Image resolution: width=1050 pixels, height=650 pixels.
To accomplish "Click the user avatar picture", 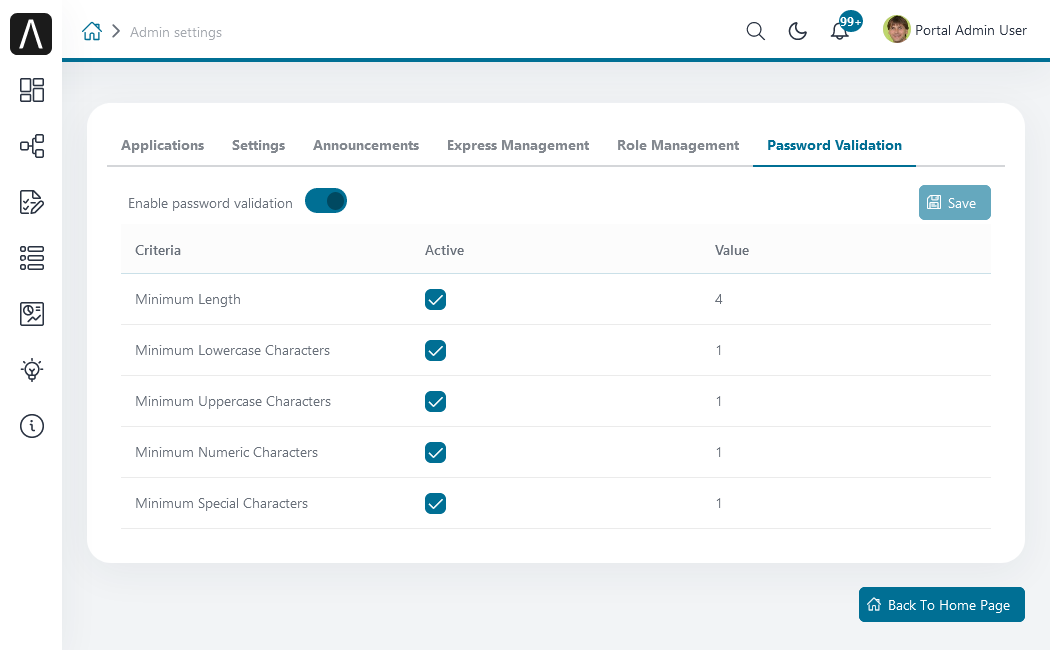I will coord(896,29).
